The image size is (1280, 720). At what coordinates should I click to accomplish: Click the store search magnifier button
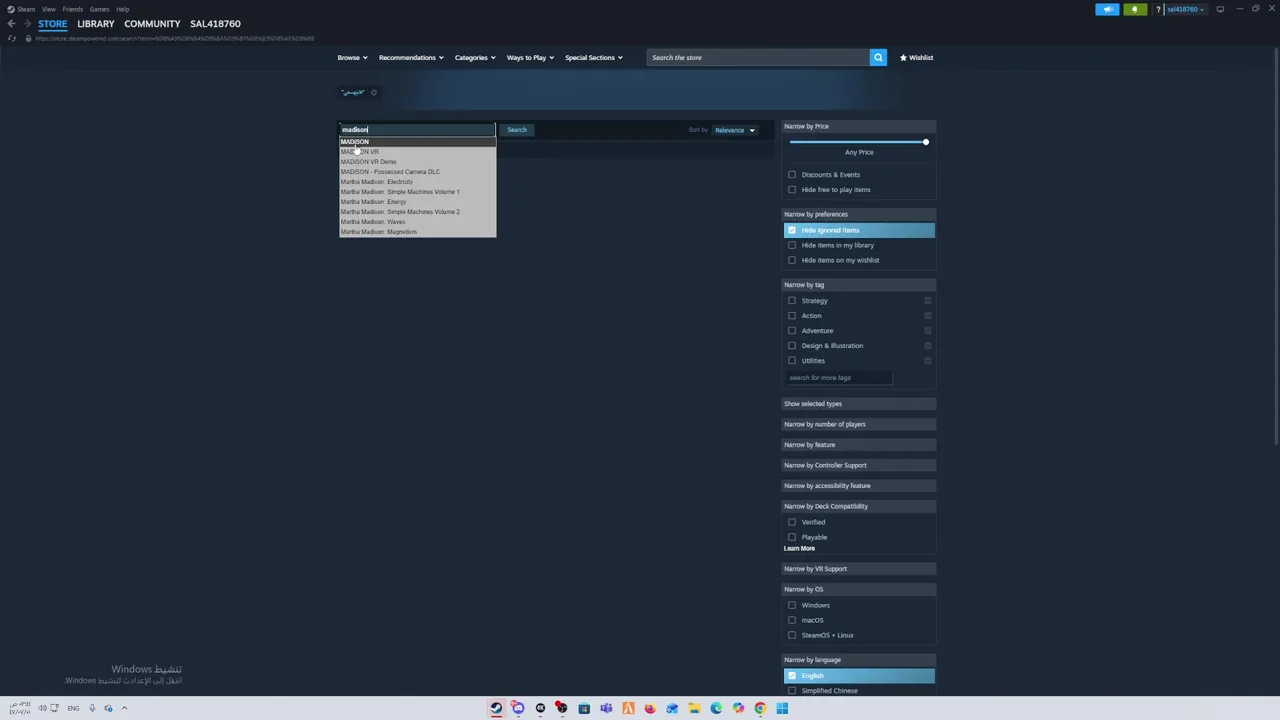tap(878, 57)
